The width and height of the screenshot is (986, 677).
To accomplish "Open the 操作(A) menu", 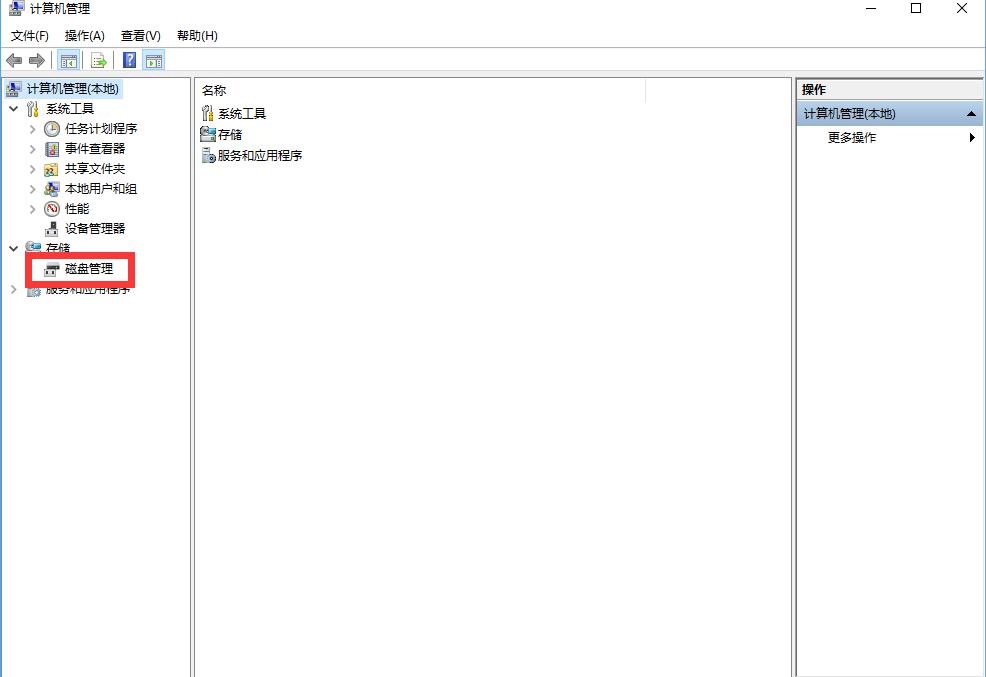I will [84, 36].
